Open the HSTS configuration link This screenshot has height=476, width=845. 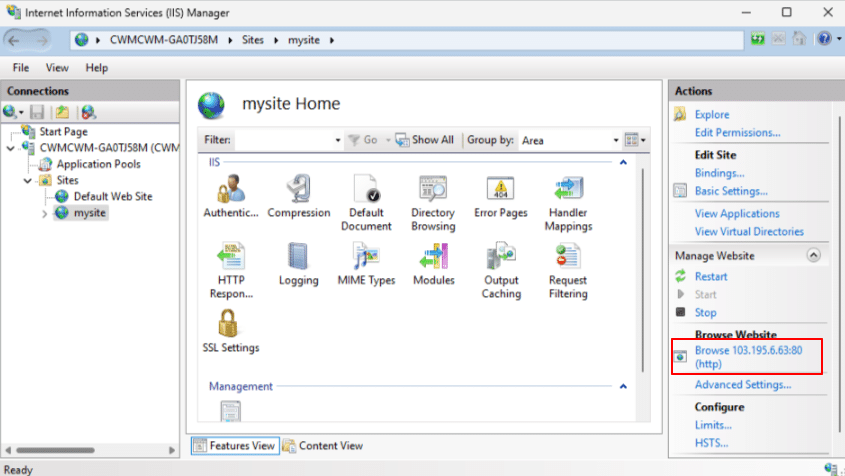[711, 443]
